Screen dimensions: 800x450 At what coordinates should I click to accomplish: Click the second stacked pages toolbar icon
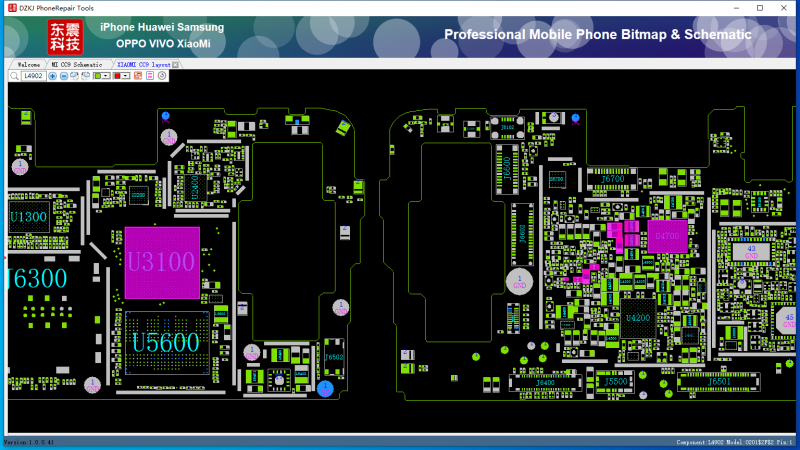pos(86,76)
